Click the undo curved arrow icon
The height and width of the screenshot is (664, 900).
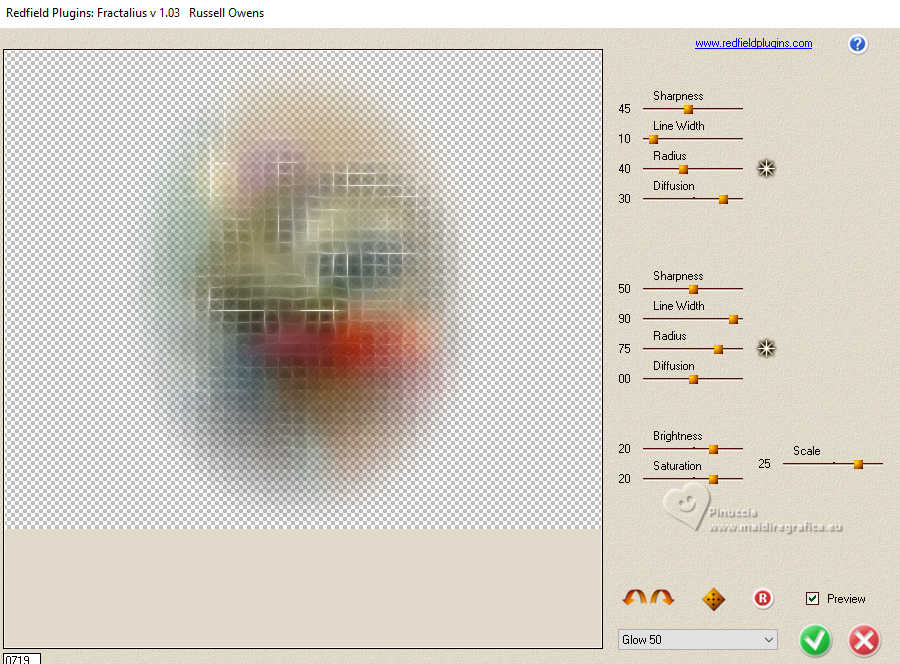(635, 599)
